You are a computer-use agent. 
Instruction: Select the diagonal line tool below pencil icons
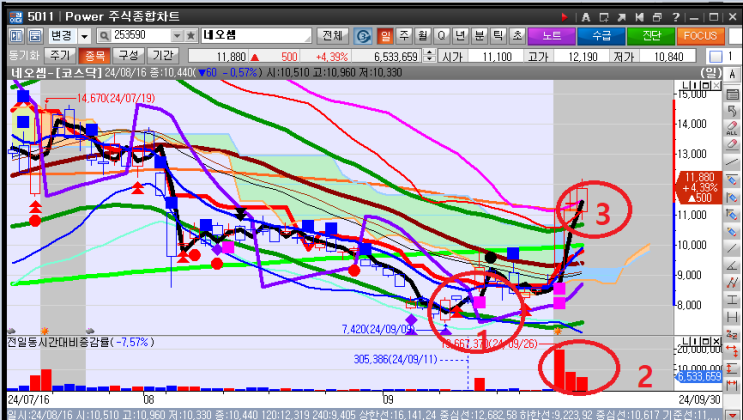tap(732, 248)
